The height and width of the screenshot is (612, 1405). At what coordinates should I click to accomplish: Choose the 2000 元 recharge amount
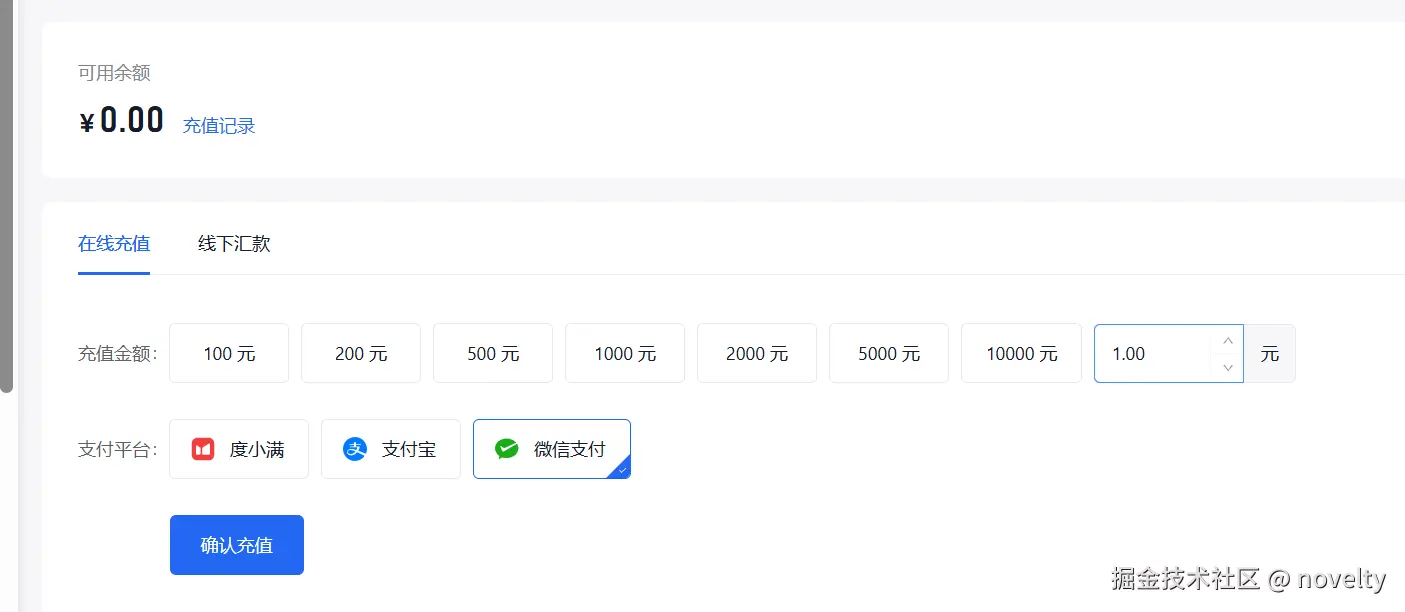tap(757, 353)
